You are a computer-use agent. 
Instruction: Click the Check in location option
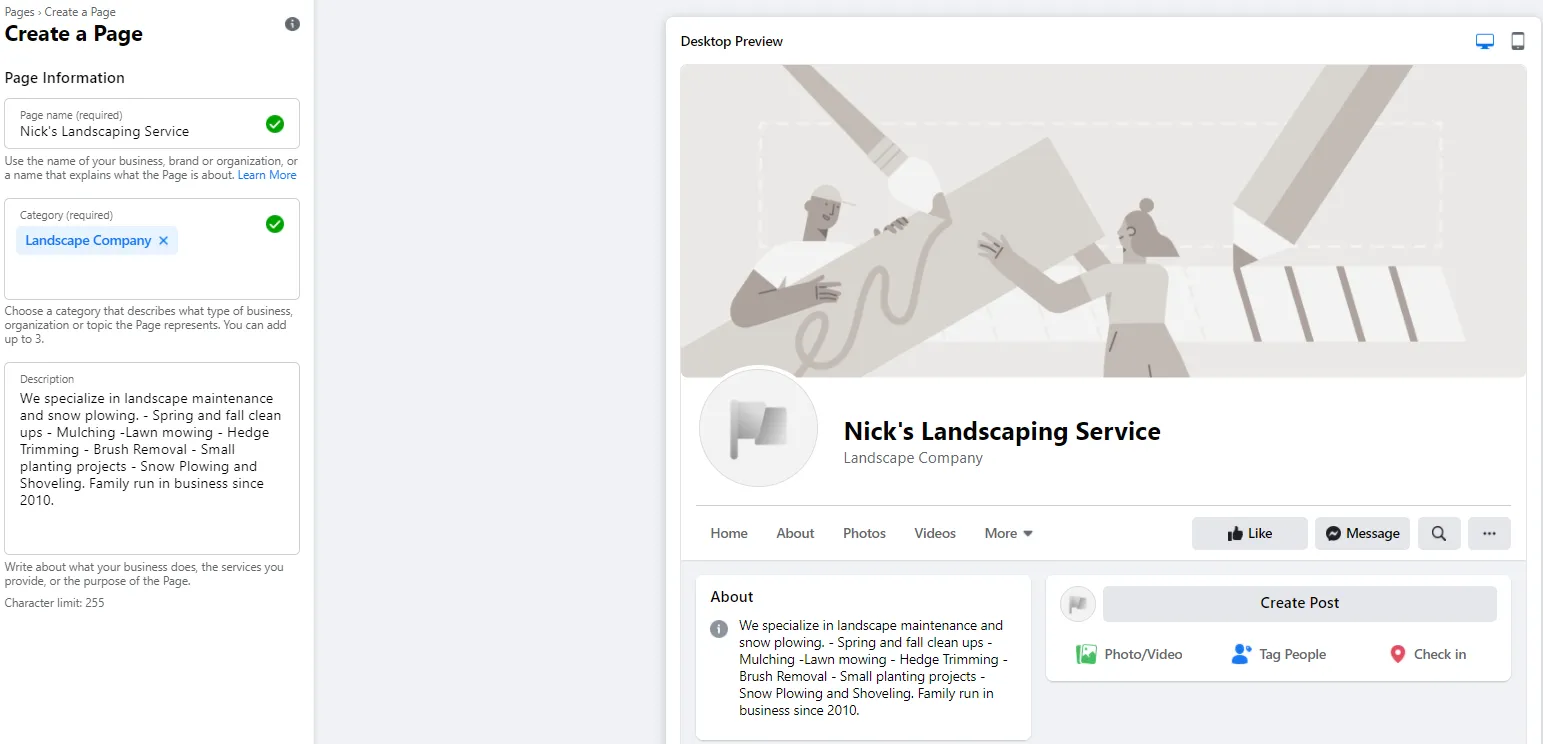(1428, 654)
